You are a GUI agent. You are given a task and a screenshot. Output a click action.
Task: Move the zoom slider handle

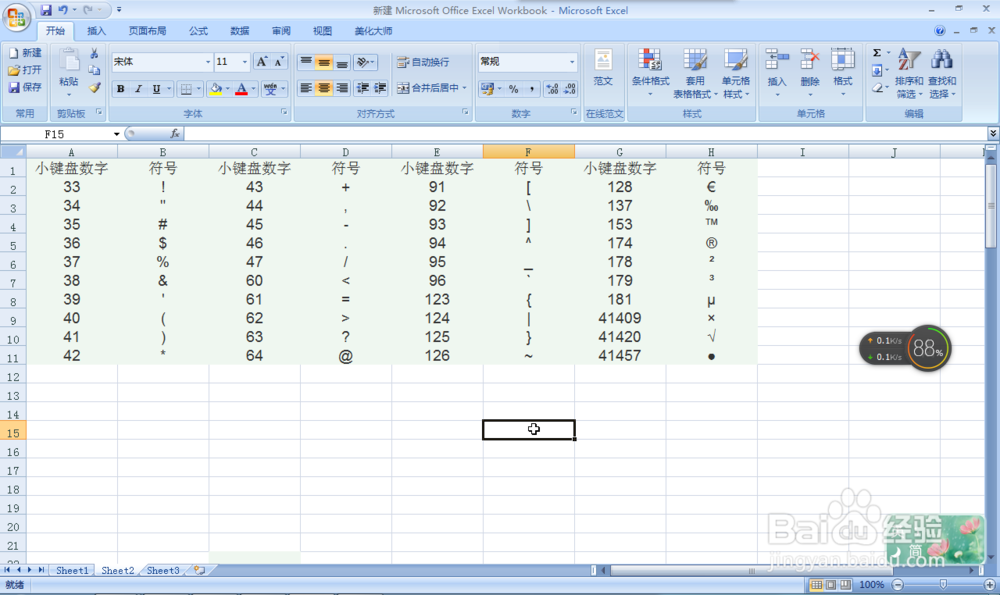943,584
